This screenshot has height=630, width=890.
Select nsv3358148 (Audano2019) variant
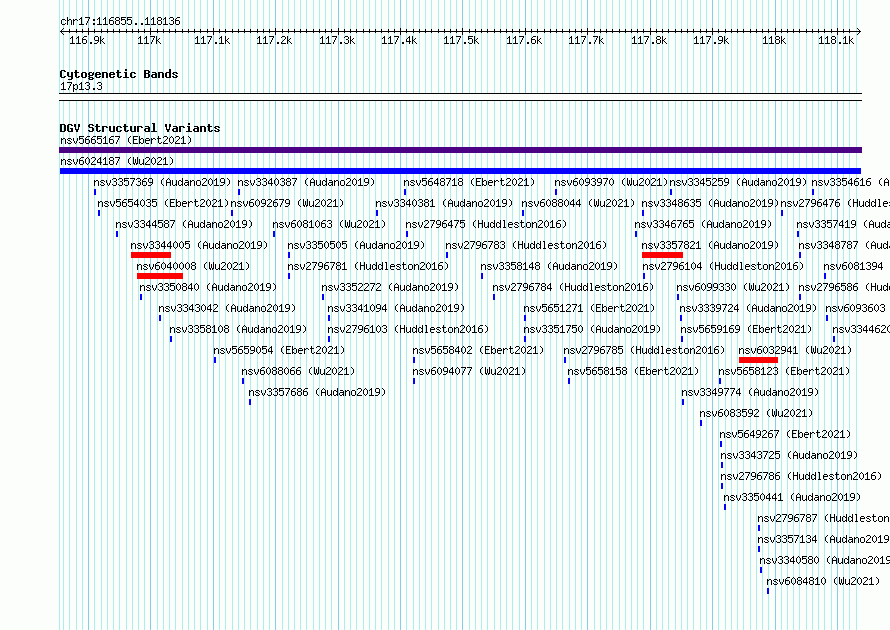click(549, 266)
